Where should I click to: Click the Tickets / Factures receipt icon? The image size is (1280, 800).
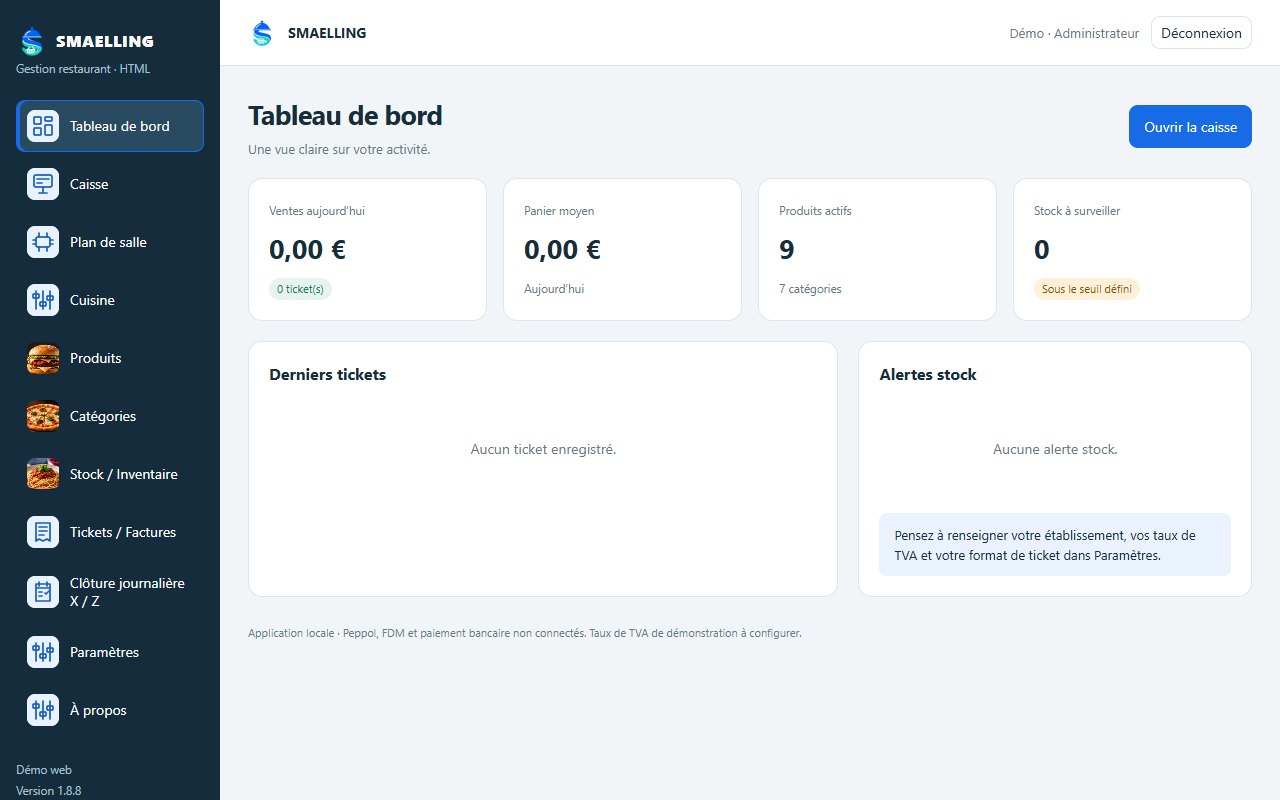coord(43,532)
